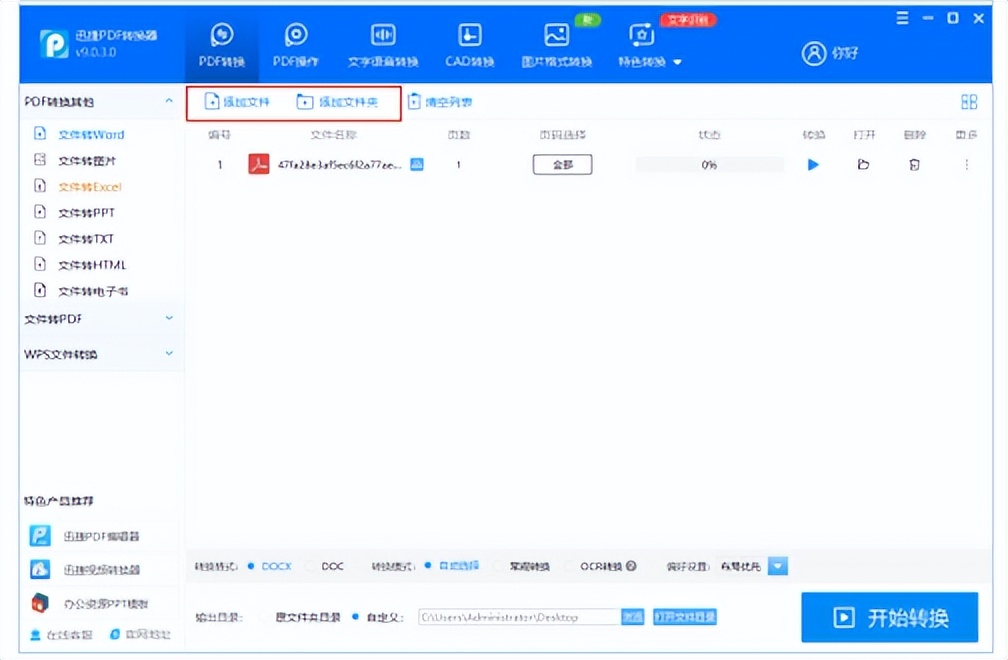Open the PDF操作 tab in top bar
Screen dimensions: 1008x660
(x=296, y=45)
